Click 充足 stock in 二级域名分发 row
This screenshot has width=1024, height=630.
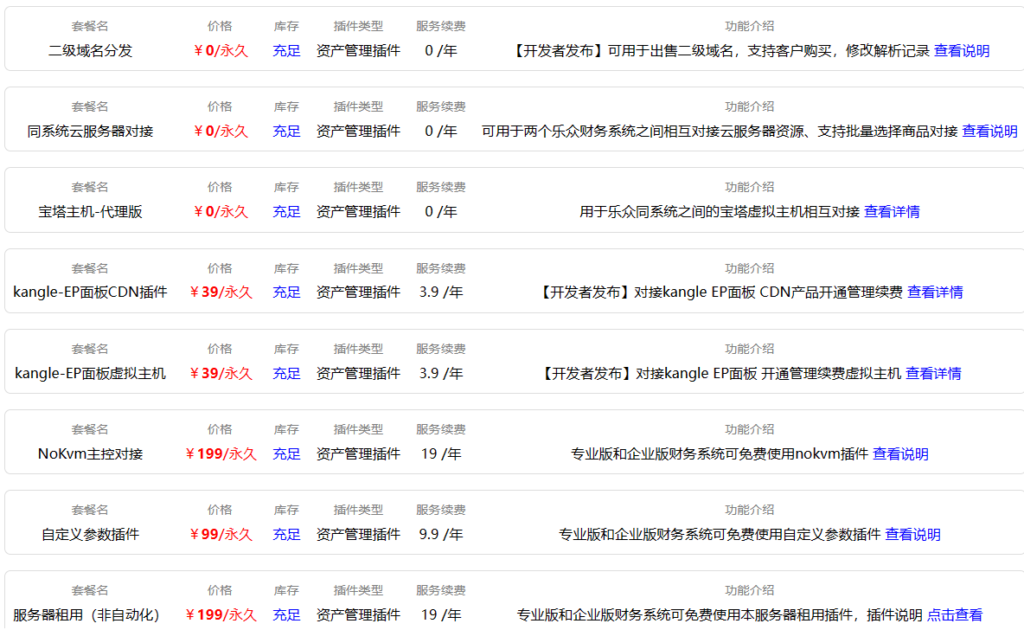coord(286,51)
